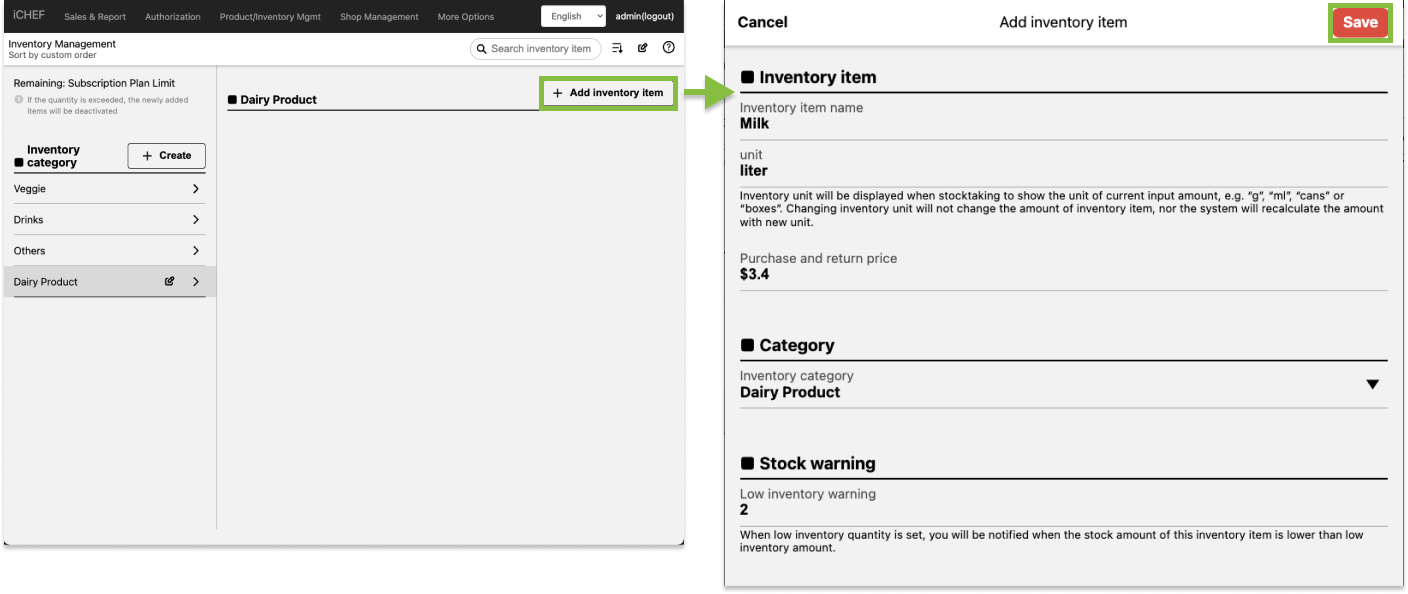The image size is (1408, 594).
Task: Expand the Others category chevron
Action: pos(196,251)
